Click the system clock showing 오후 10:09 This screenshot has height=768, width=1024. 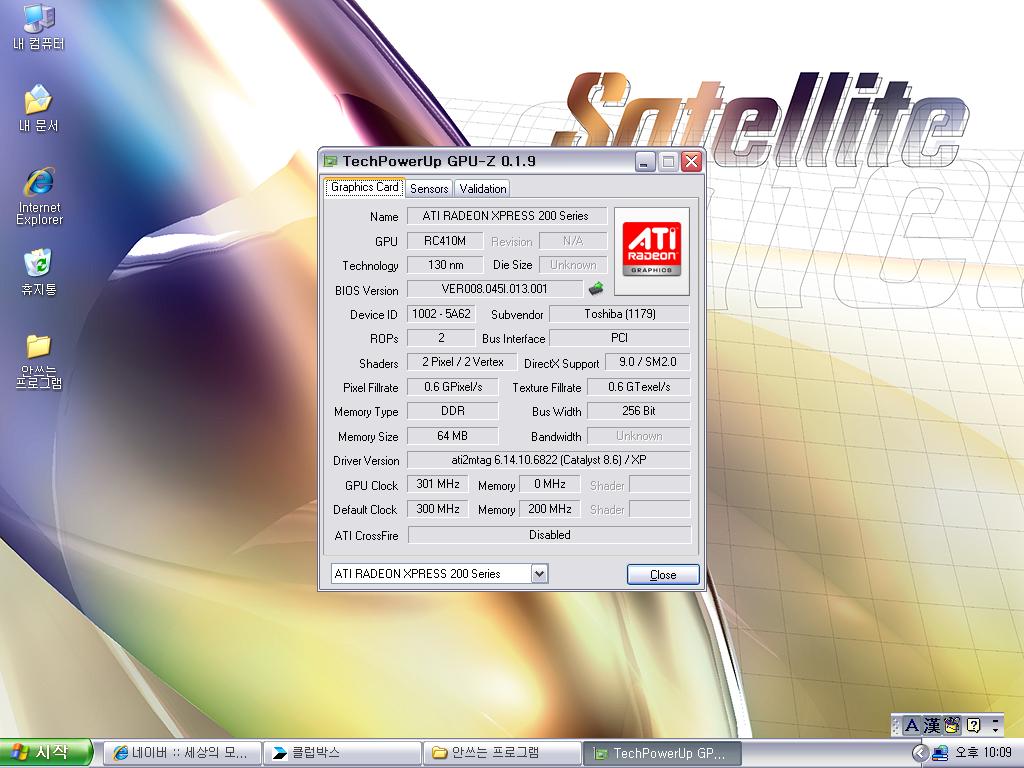pos(983,752)
